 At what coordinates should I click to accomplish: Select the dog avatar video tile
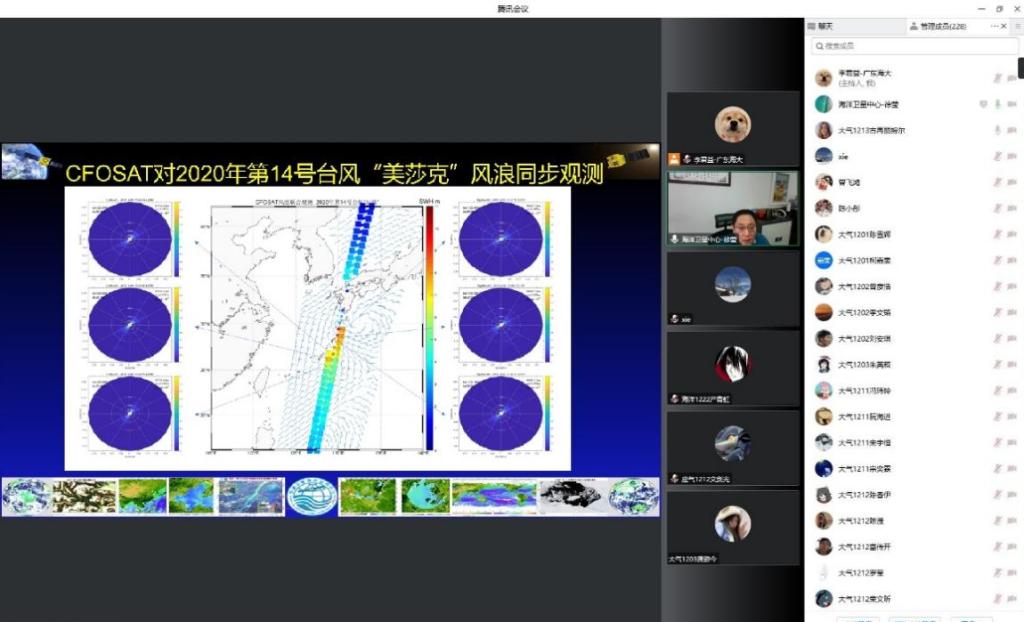pyautogui.click(x=733, y=128)
